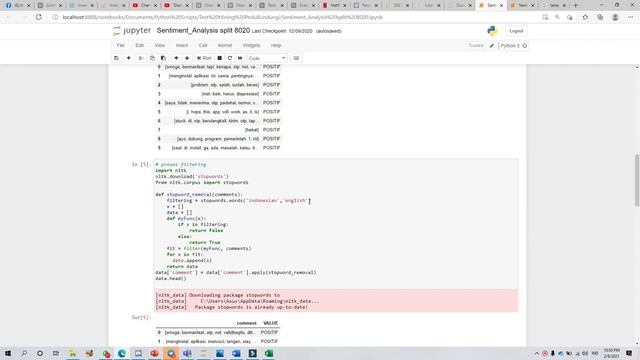Open the Windows Start menu

tap(8, 353)
